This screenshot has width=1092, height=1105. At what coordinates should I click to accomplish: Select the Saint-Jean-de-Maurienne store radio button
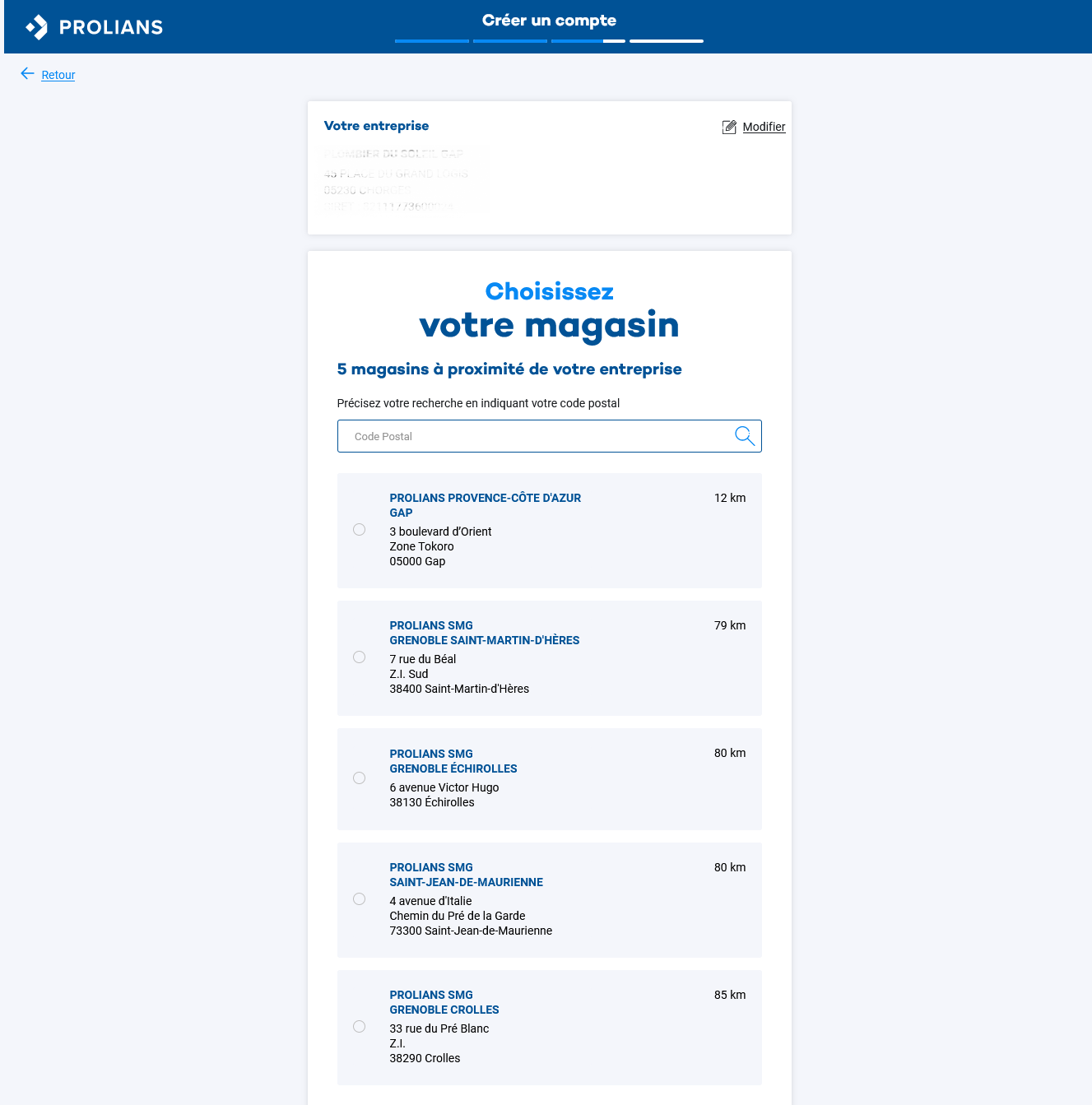(x=359, y=899)
